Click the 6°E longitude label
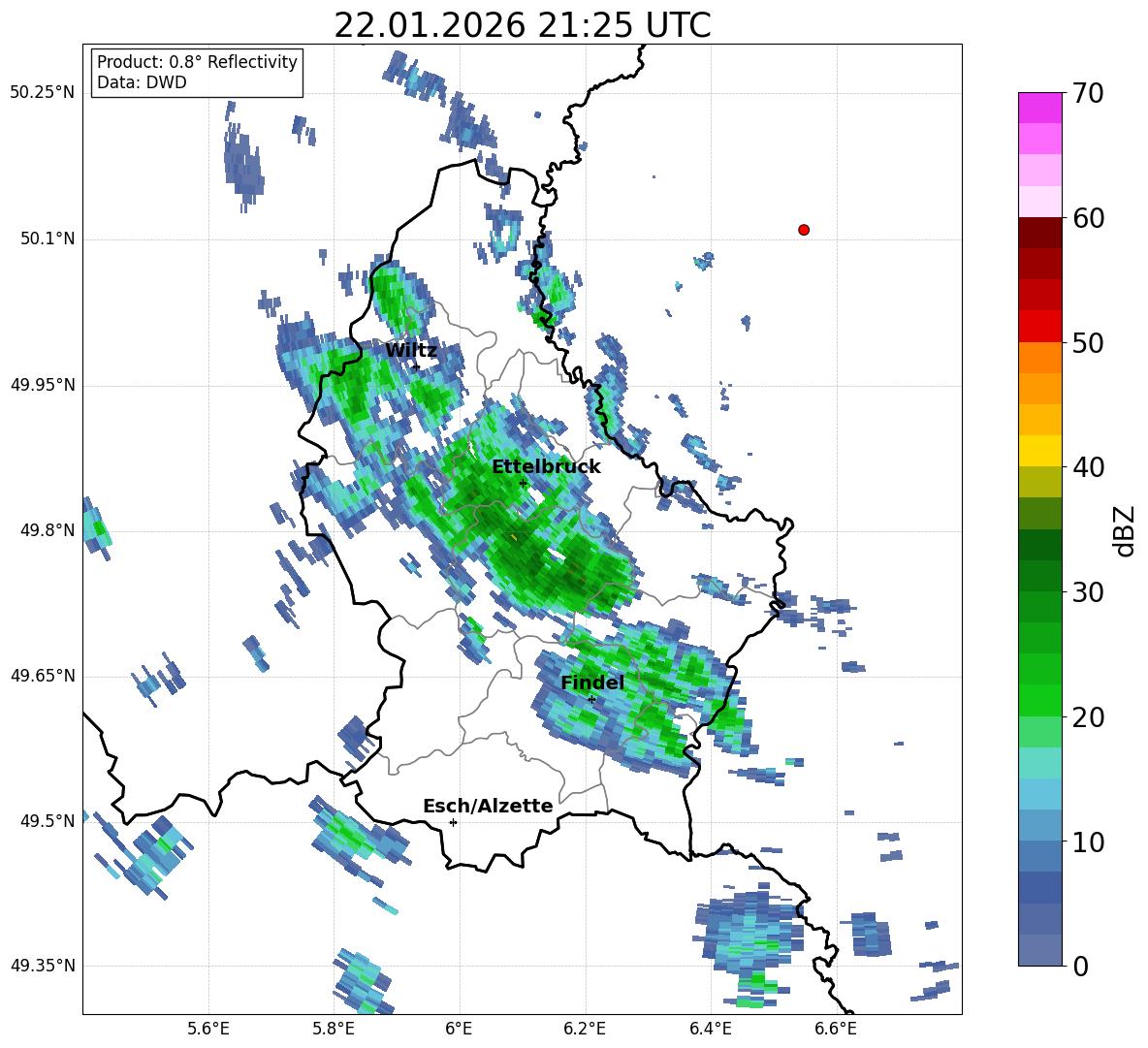 point(459,1029)
